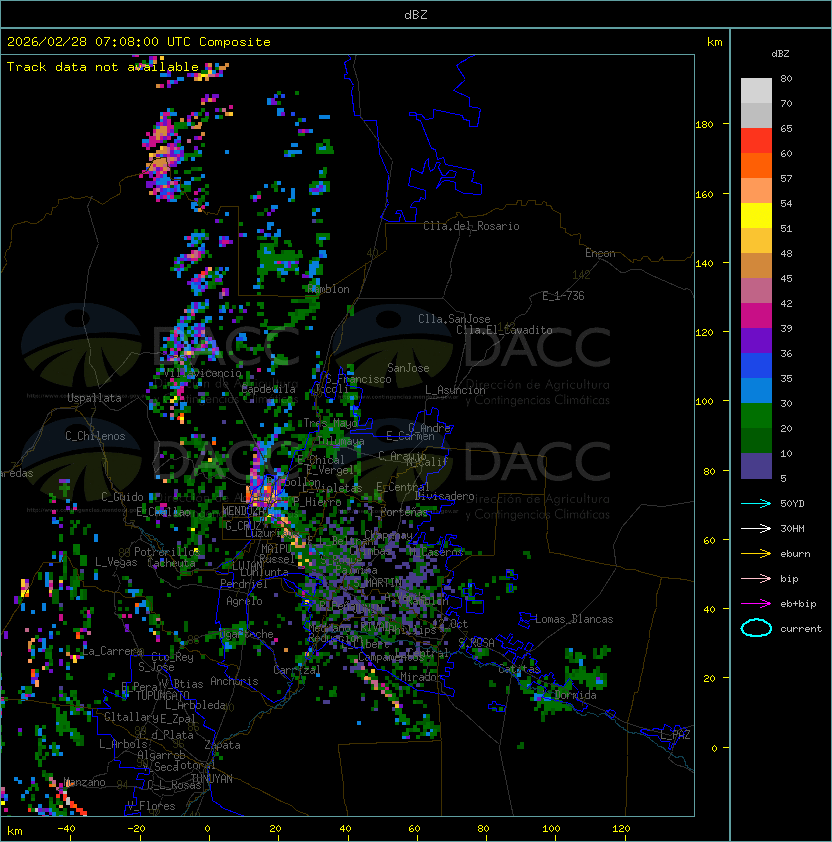Click the 'Manzano' map label
Viewport: 832px width, 842px height.
point(84,782)
